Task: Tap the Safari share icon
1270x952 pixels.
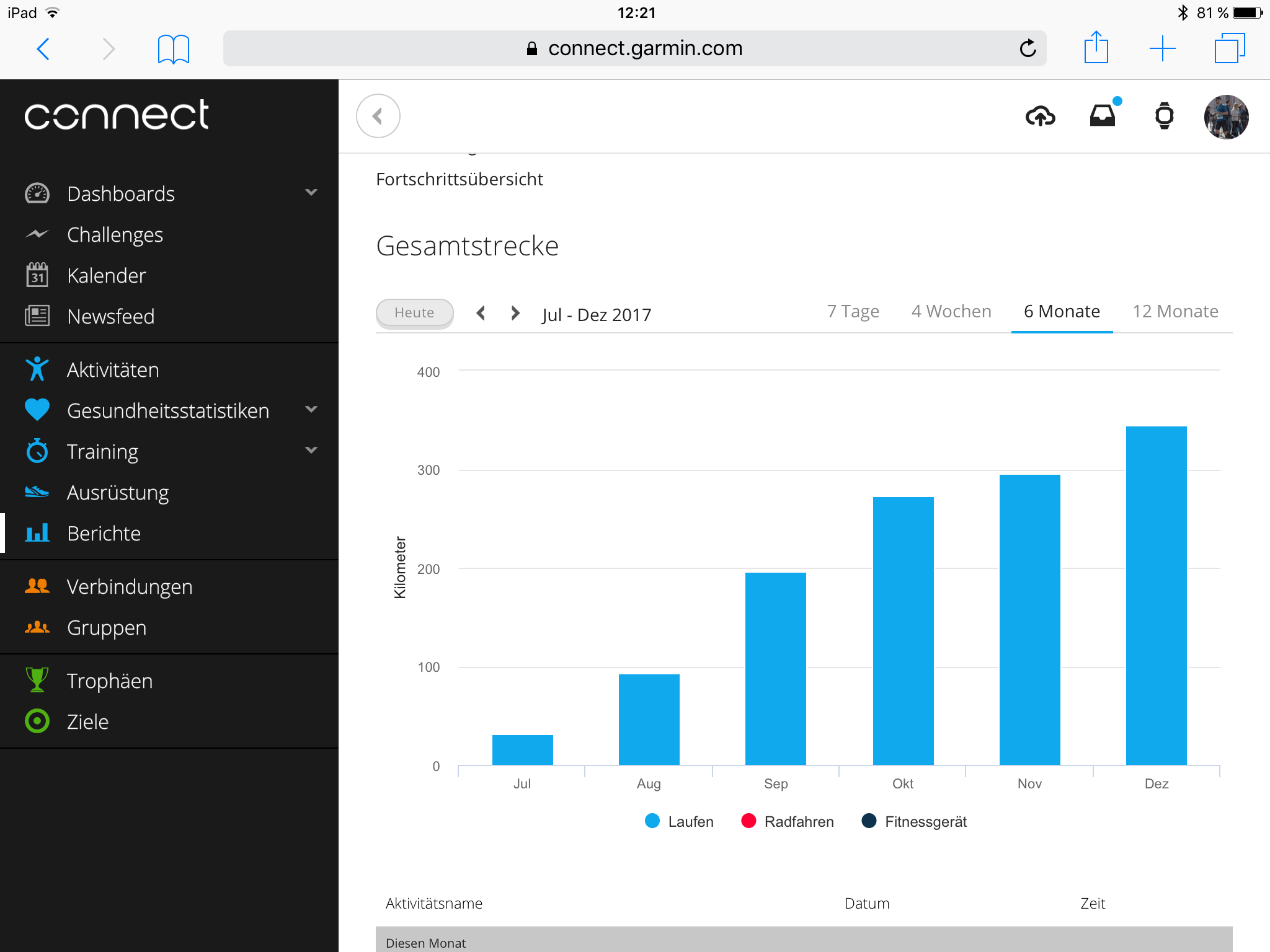Action: click(1096, 48)
